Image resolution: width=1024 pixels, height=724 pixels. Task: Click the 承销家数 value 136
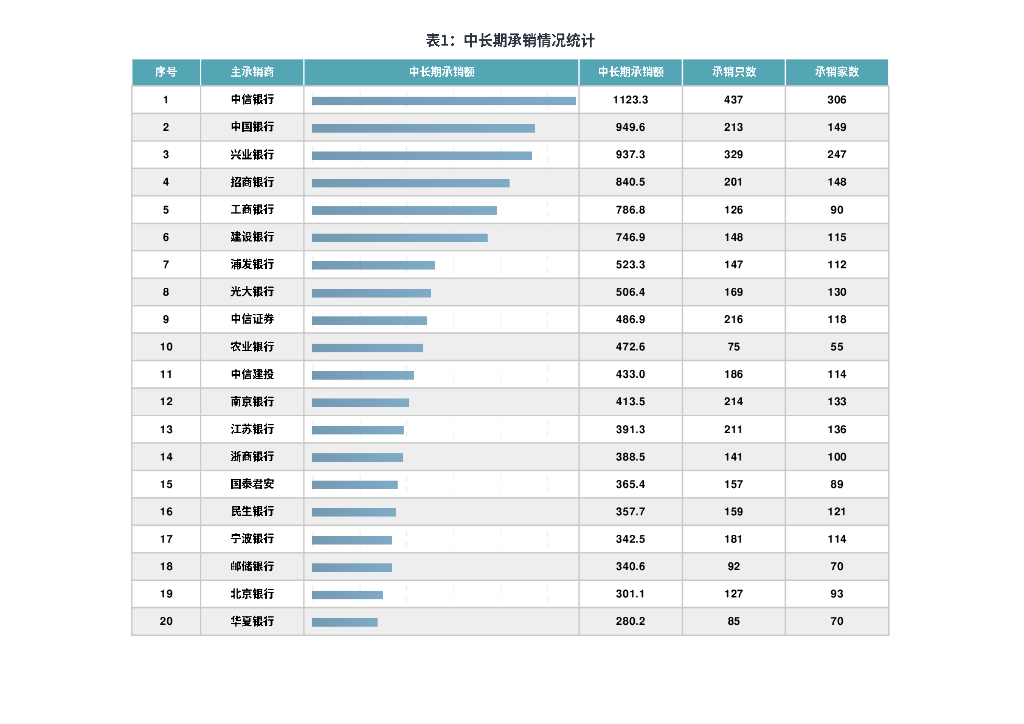(x=837, y=429)
